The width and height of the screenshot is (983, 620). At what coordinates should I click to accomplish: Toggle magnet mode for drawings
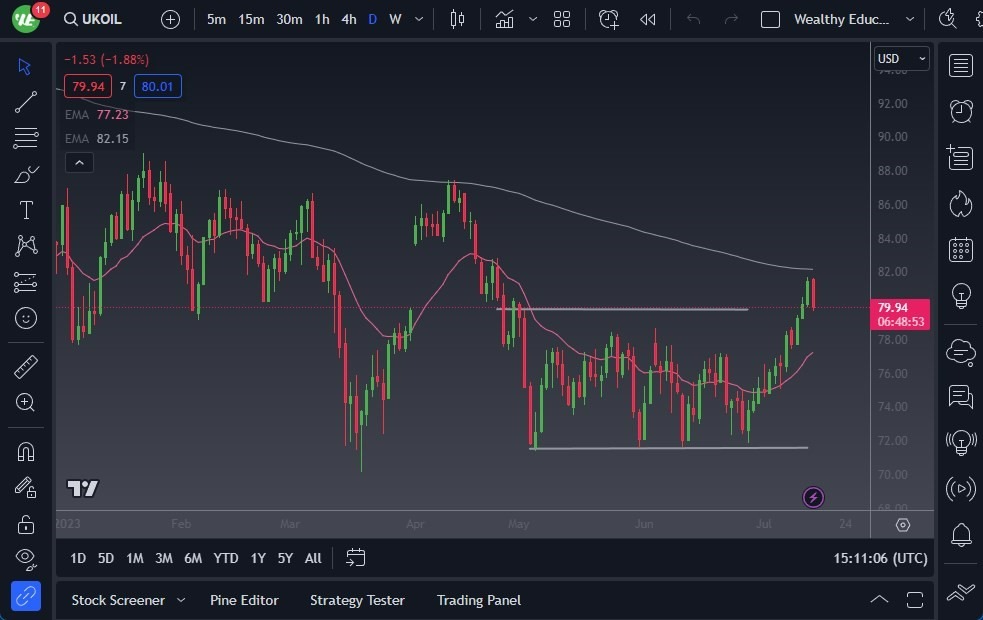point(26,451)
